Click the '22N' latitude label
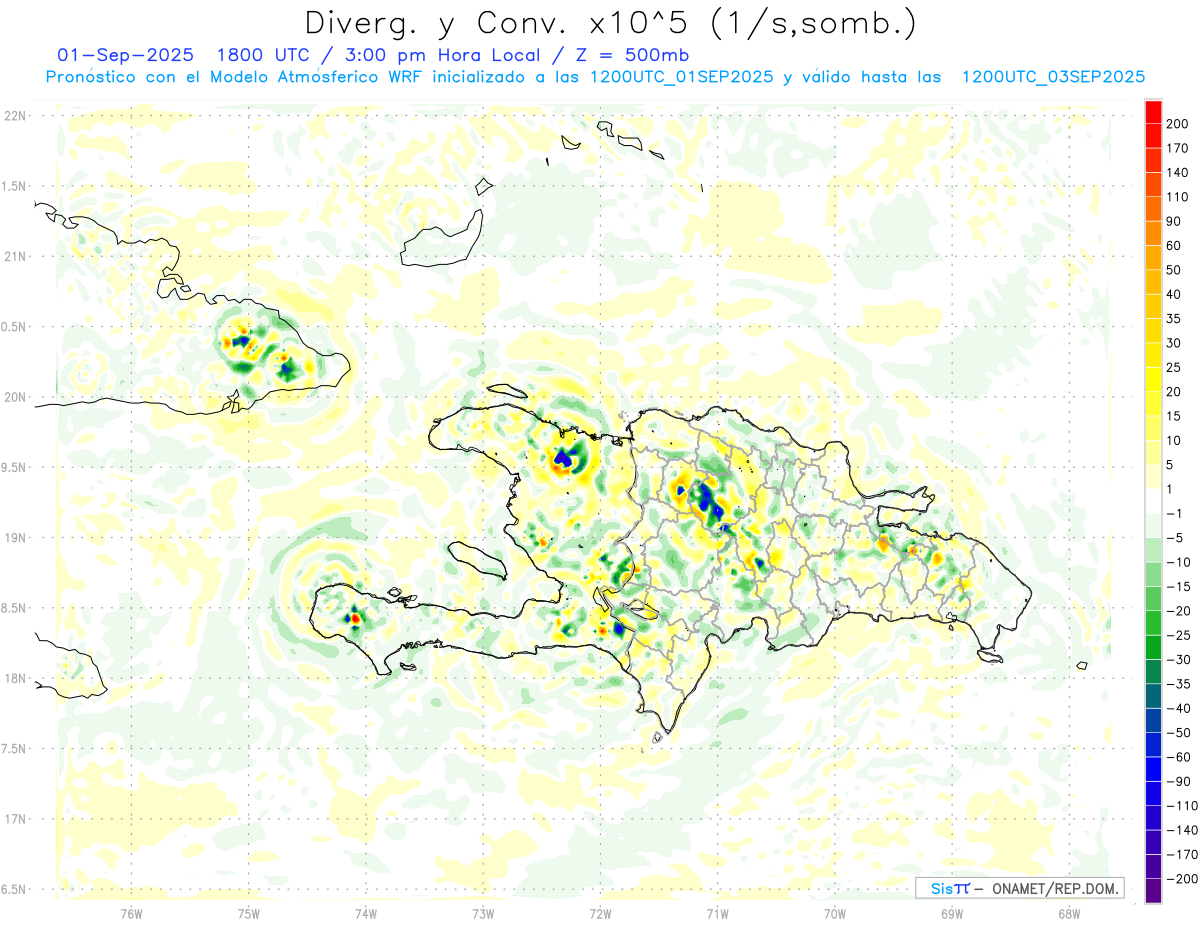Viewport: 1200px width, 927px height. point(14,116)
